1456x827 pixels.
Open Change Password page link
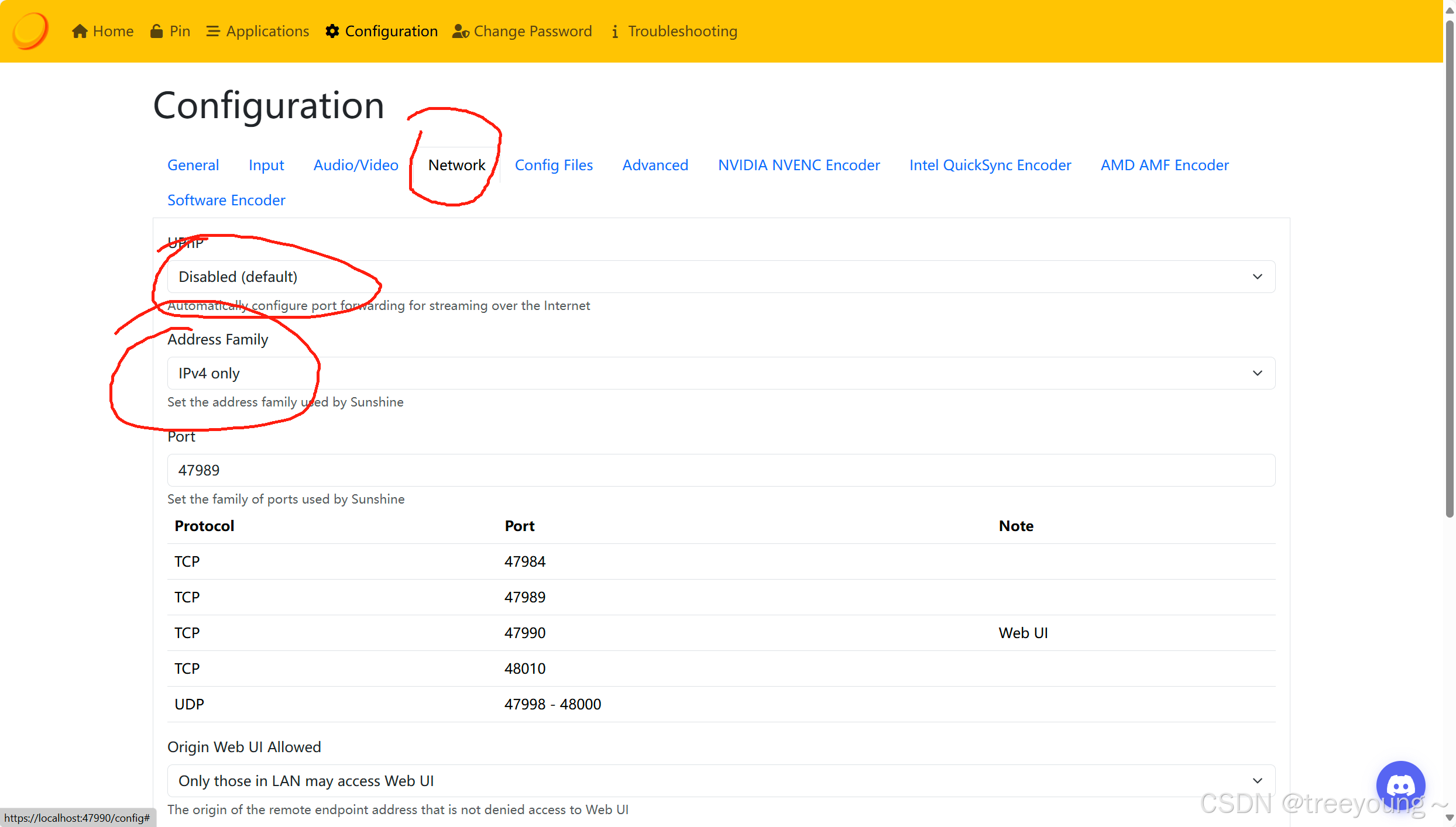point(533,31)
